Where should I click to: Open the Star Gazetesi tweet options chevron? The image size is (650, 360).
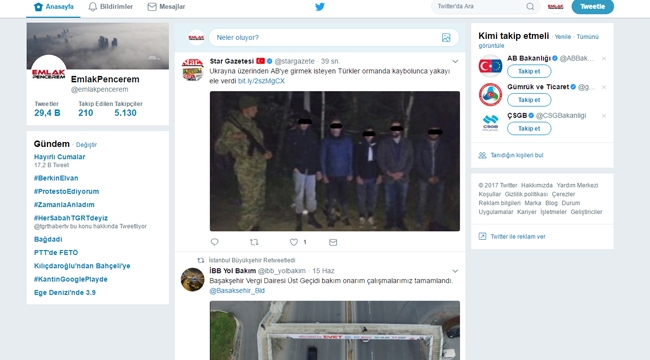[455, 61]
